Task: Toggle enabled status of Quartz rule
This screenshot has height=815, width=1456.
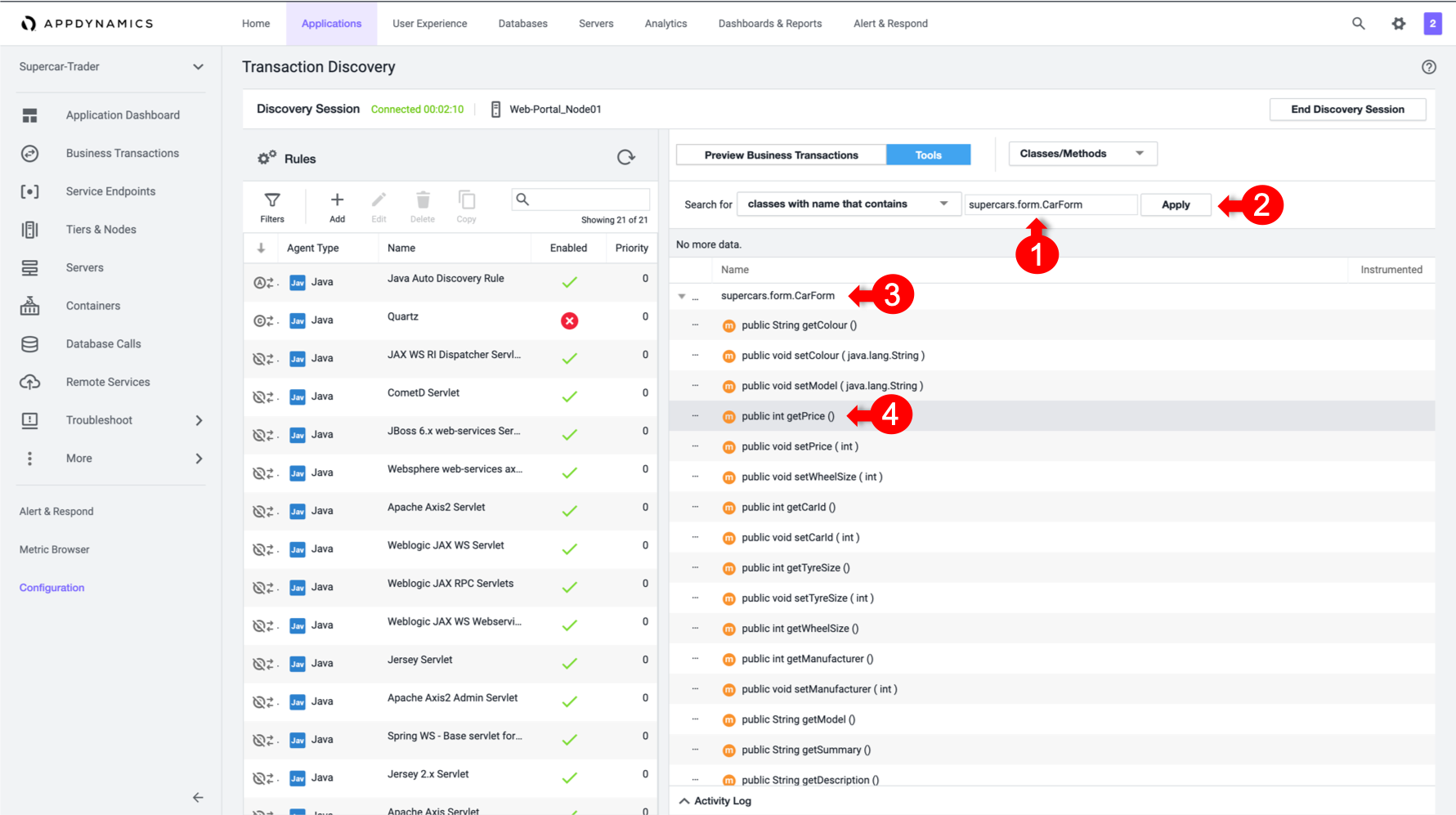Action: pyautogui.click(x=570, y=320)
